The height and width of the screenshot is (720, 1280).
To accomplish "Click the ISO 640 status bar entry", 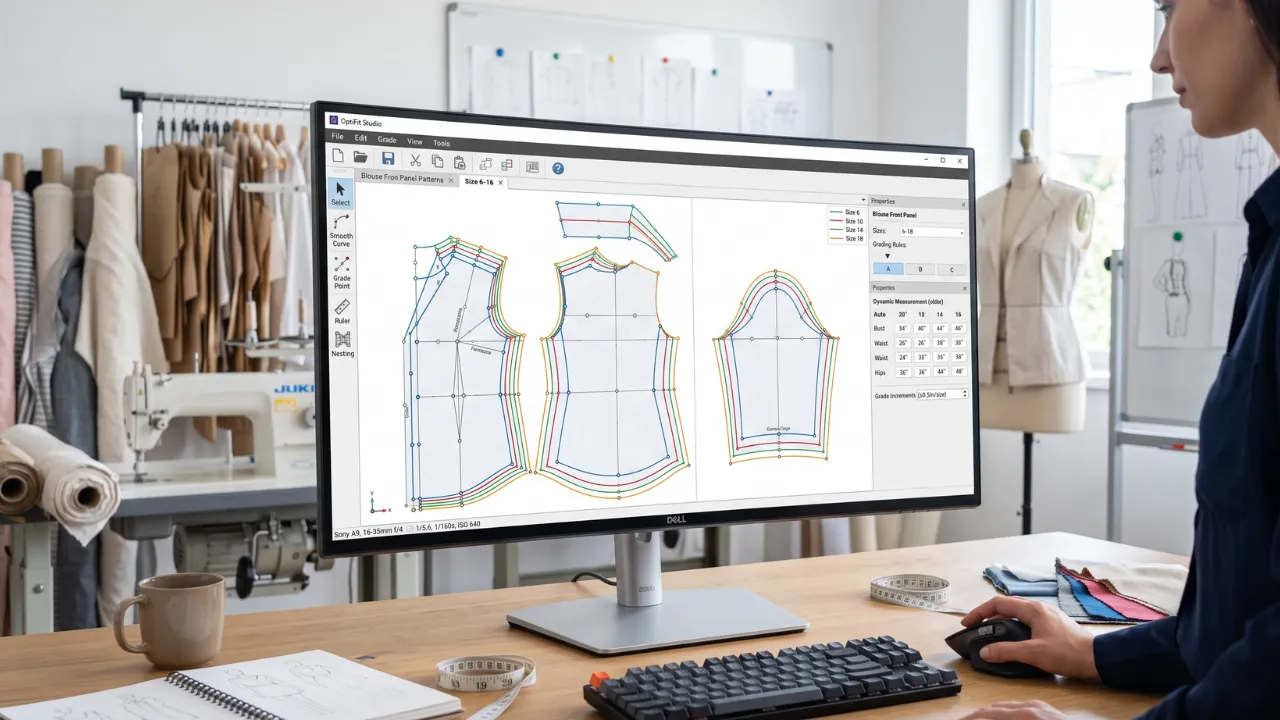I will click(468, 524).
